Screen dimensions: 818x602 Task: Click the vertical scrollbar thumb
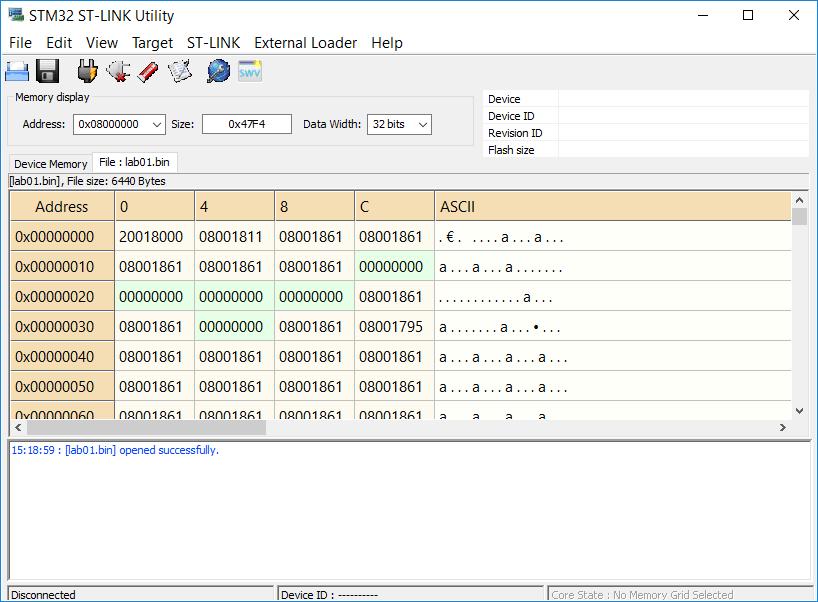pyautogui.click(x=799, y=216)
